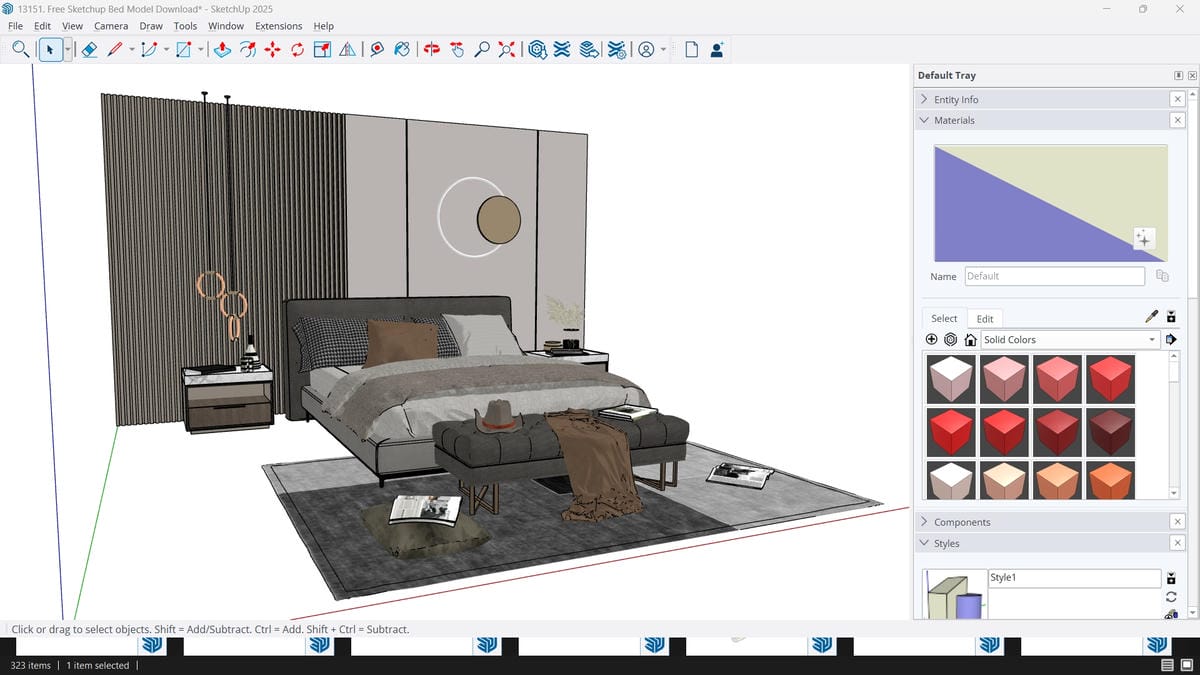Open the Extensions menu
Image resolution: width=1200 pixels, height=675 pixels.
coord(278,26)
